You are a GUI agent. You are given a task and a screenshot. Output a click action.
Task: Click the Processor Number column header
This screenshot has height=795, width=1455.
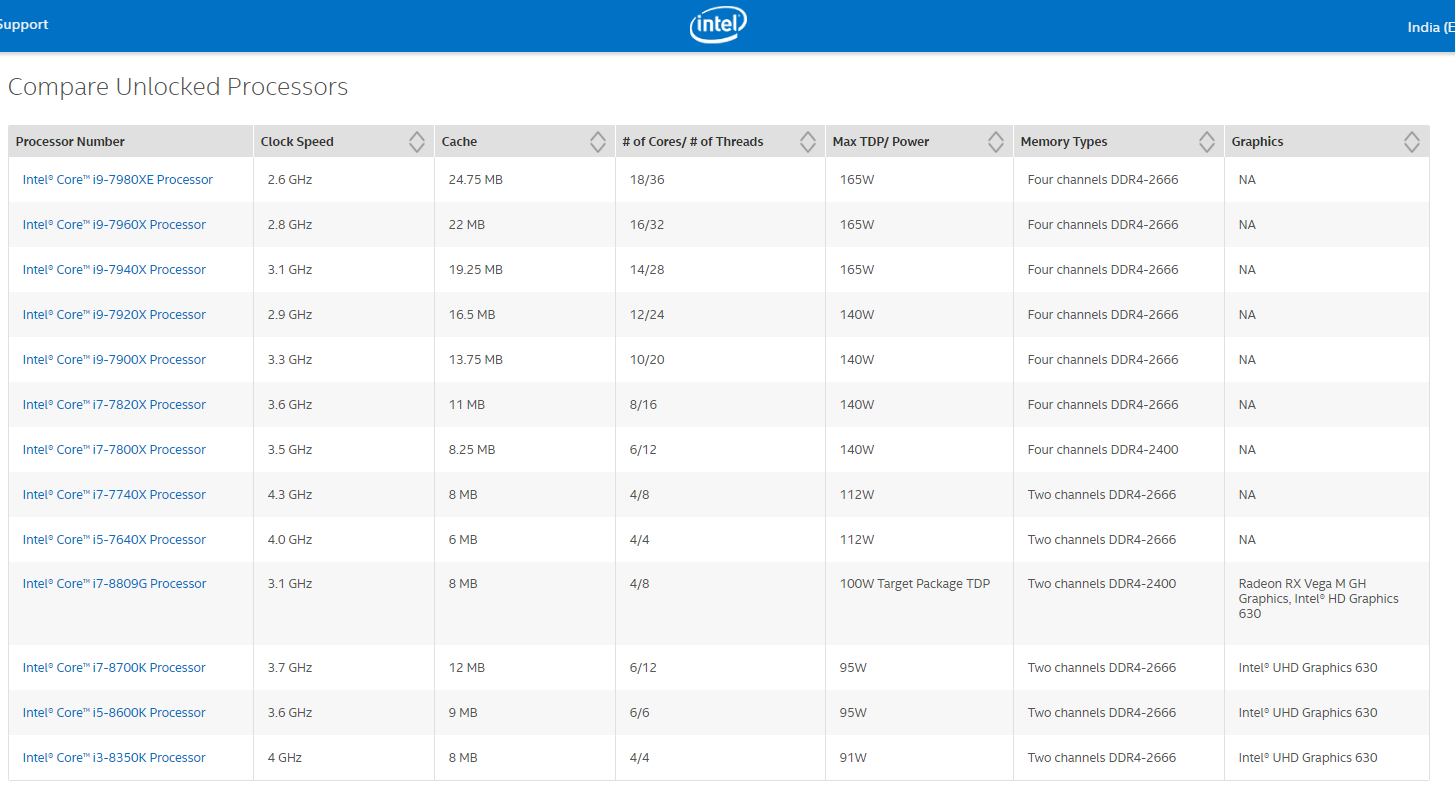coord(70,141)
